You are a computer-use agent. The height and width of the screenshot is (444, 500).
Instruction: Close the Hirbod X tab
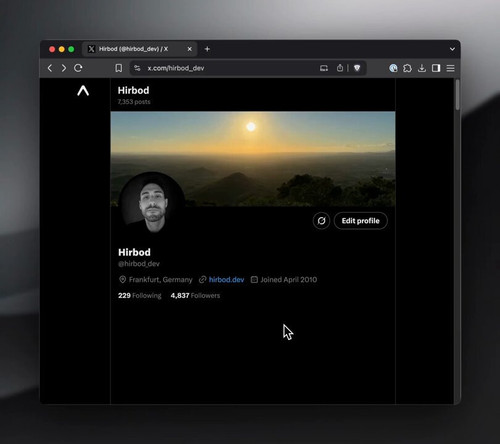coord(189,49)
